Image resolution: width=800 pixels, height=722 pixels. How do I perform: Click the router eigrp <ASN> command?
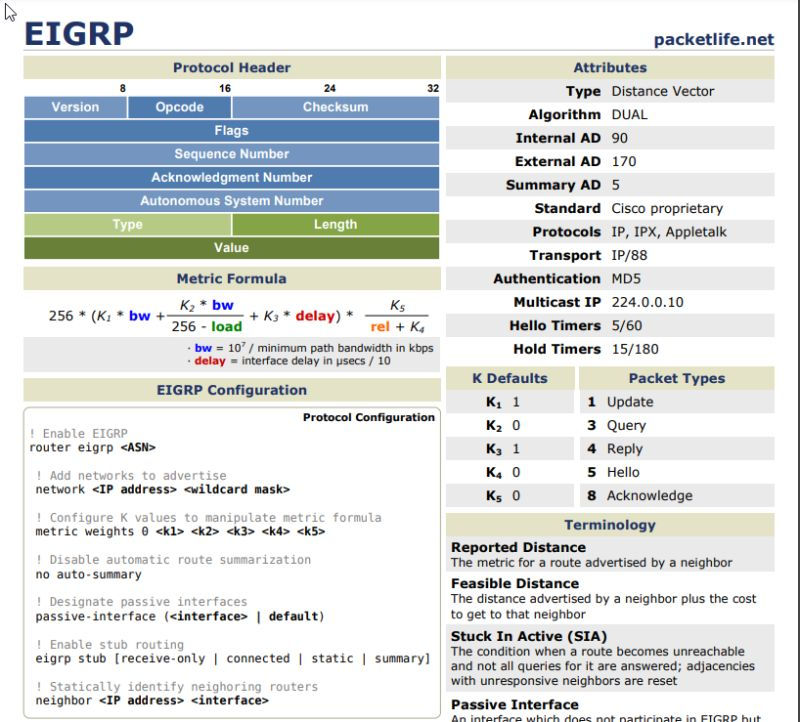pos(92,447)
